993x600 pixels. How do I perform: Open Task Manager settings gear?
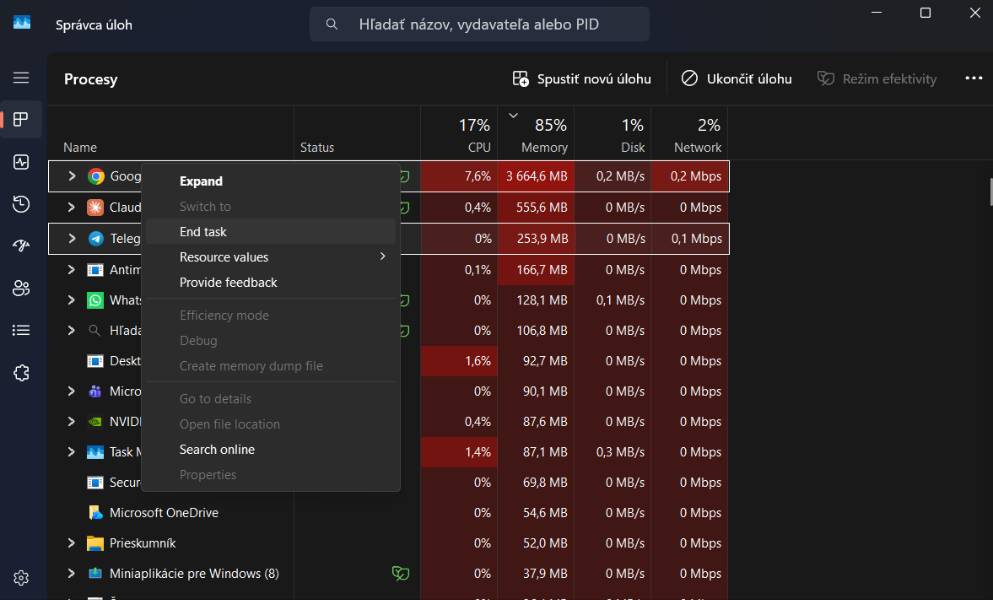tap(21, 578)
